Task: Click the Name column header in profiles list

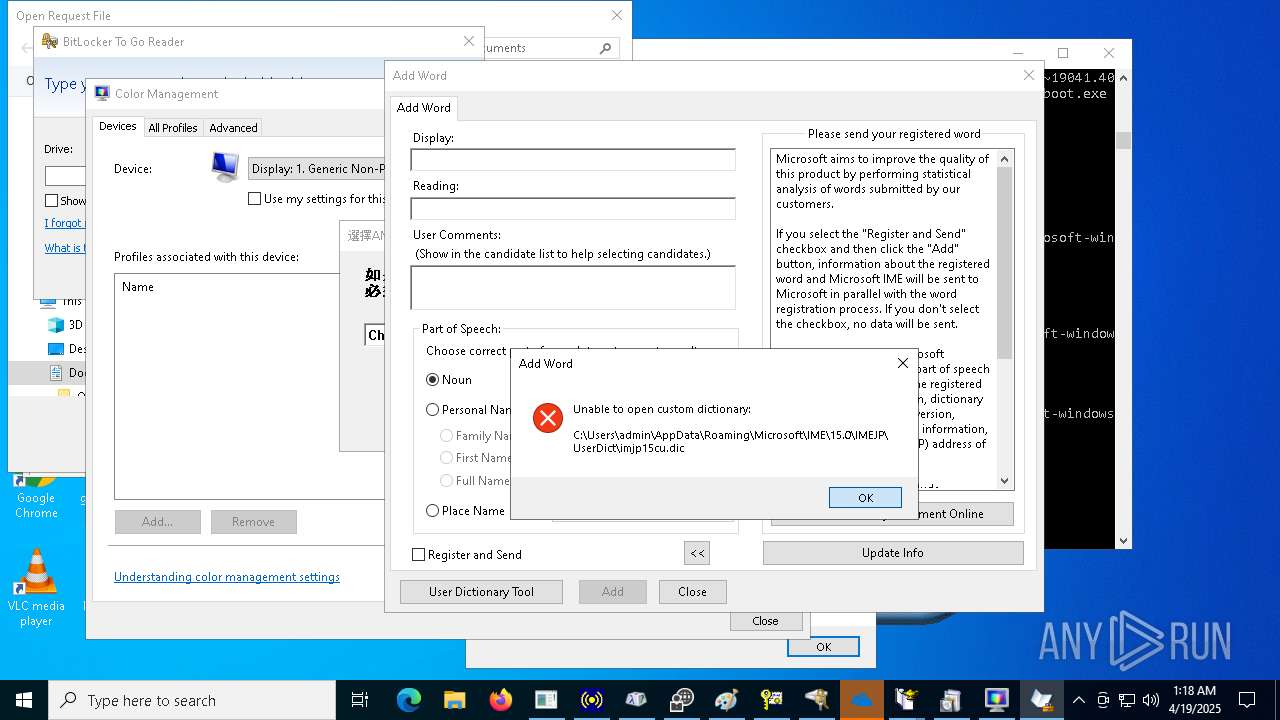Action: 138,287
